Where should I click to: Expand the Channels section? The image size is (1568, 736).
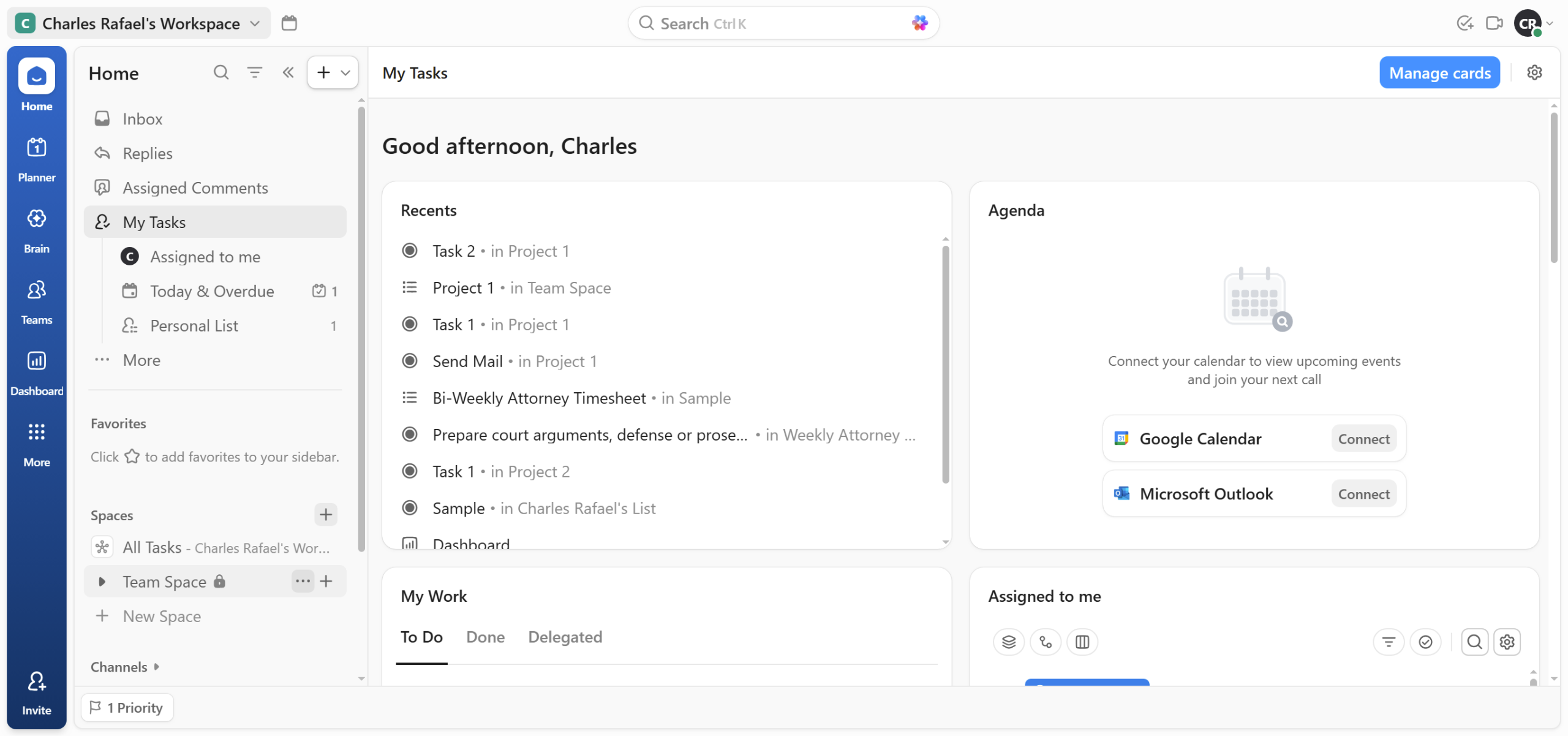pos(156,667)
